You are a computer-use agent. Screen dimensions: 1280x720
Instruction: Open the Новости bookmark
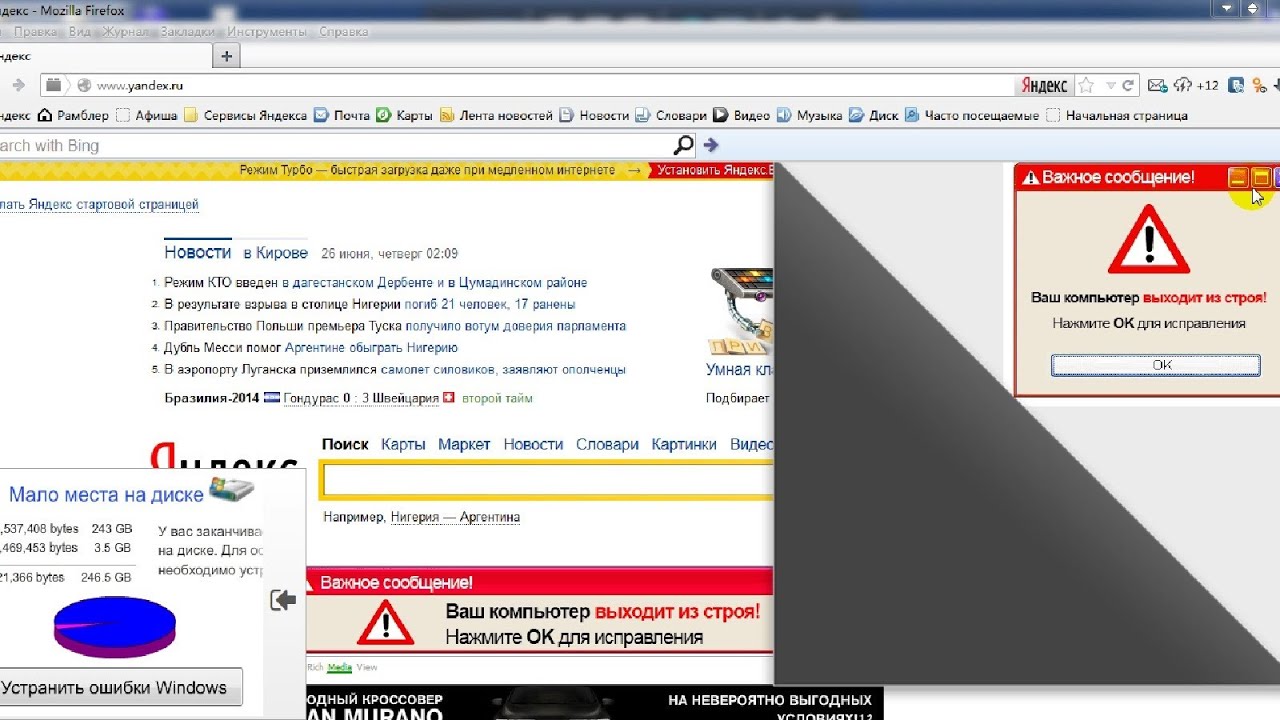(594, 116)
